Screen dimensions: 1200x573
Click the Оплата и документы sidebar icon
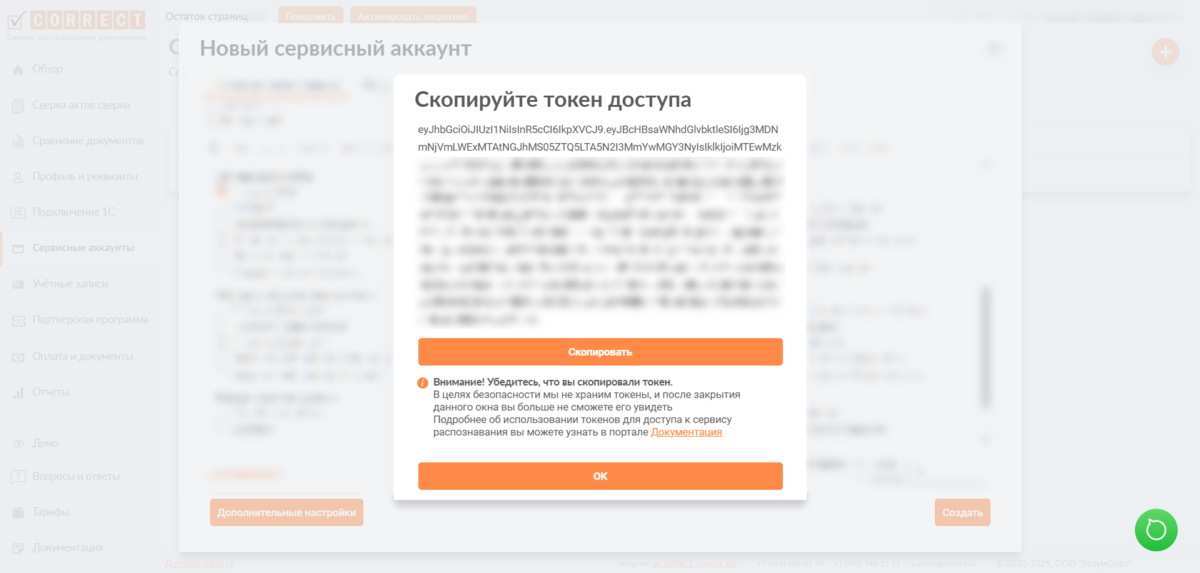(17, 356)
